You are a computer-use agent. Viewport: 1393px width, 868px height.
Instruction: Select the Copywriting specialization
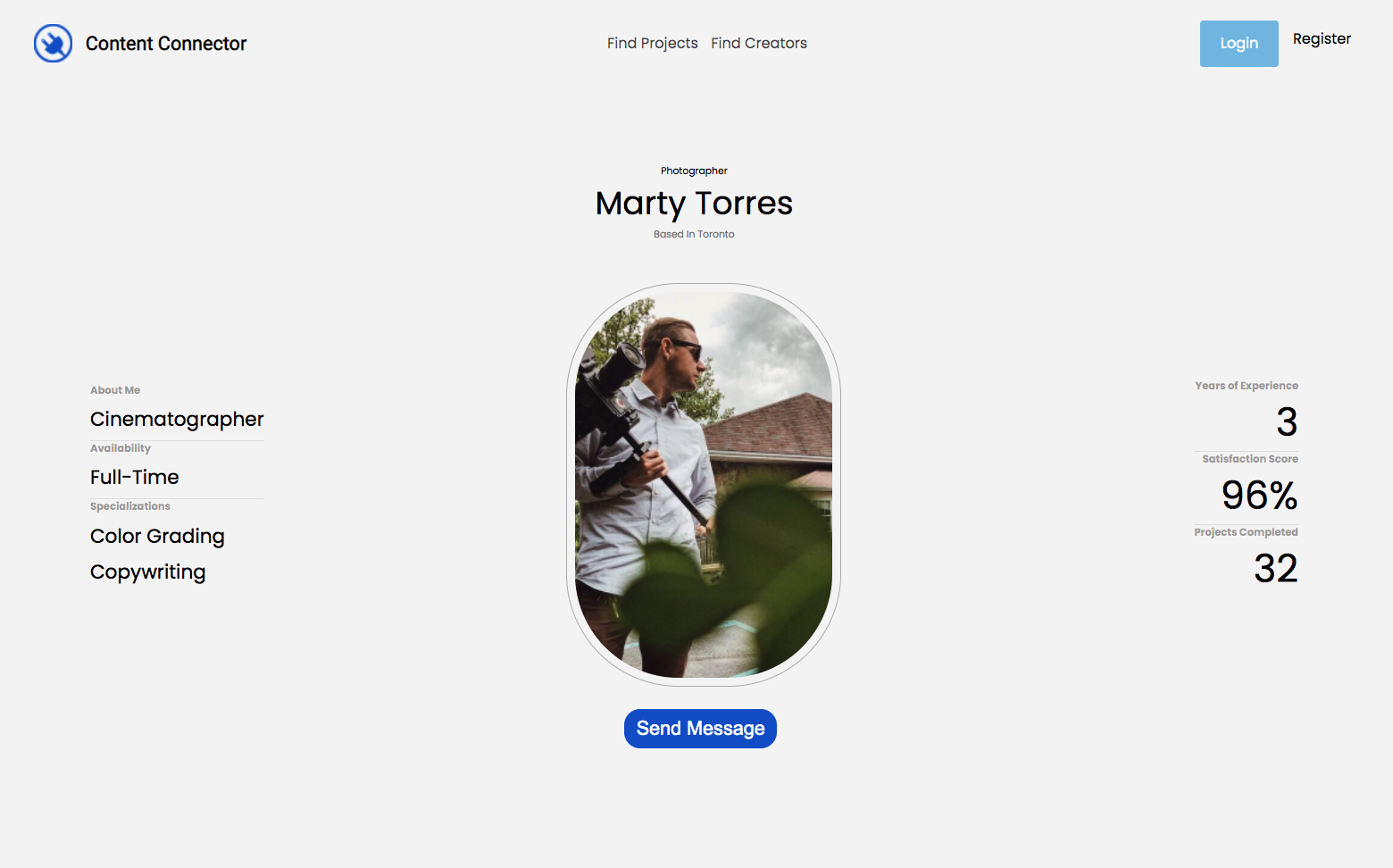148,572
